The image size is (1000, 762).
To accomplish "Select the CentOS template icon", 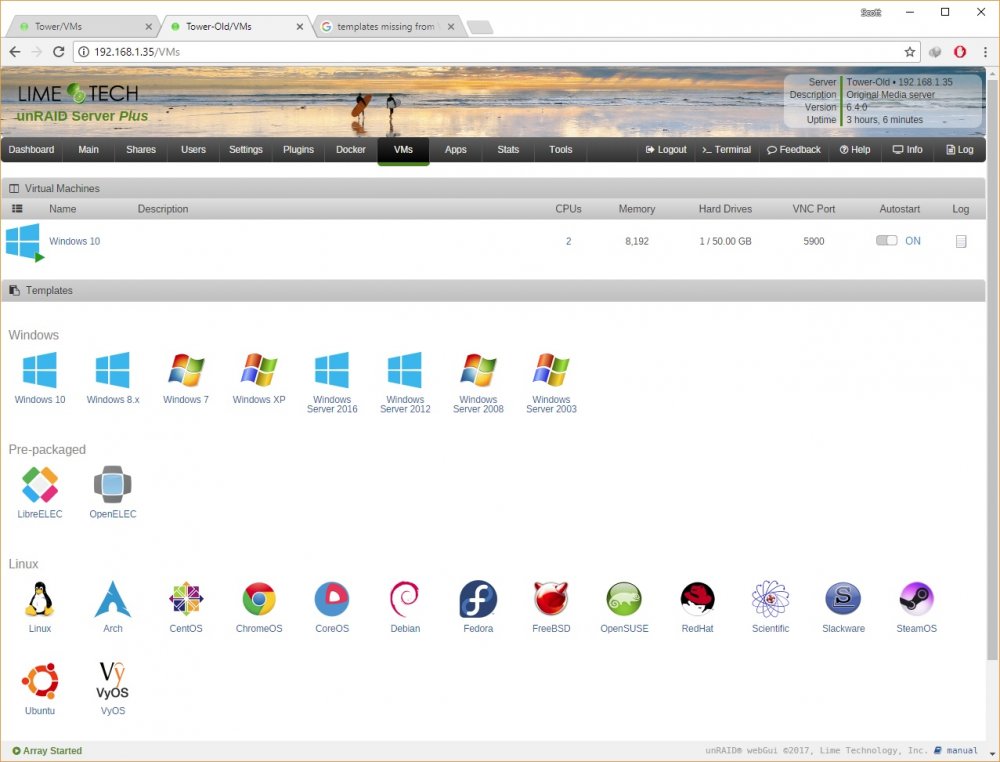I will pos(186,599).
